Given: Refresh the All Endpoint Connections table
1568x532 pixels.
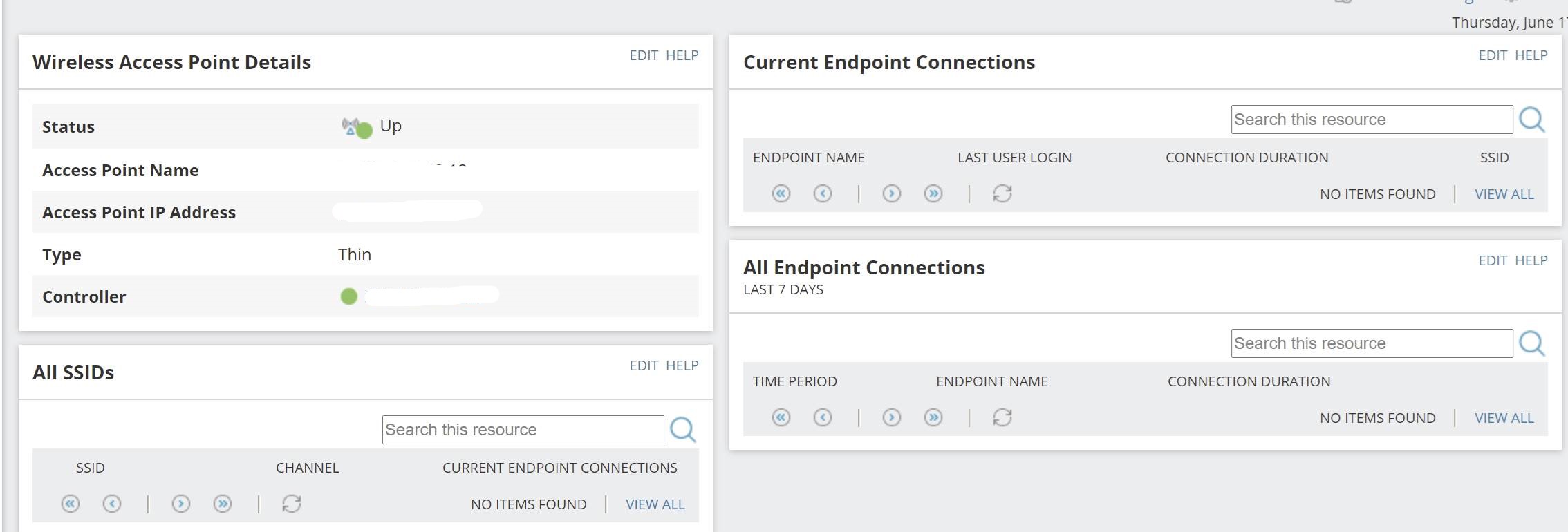Looking at the screenshot, I should pyautogui.click(x=1002, y=418).
